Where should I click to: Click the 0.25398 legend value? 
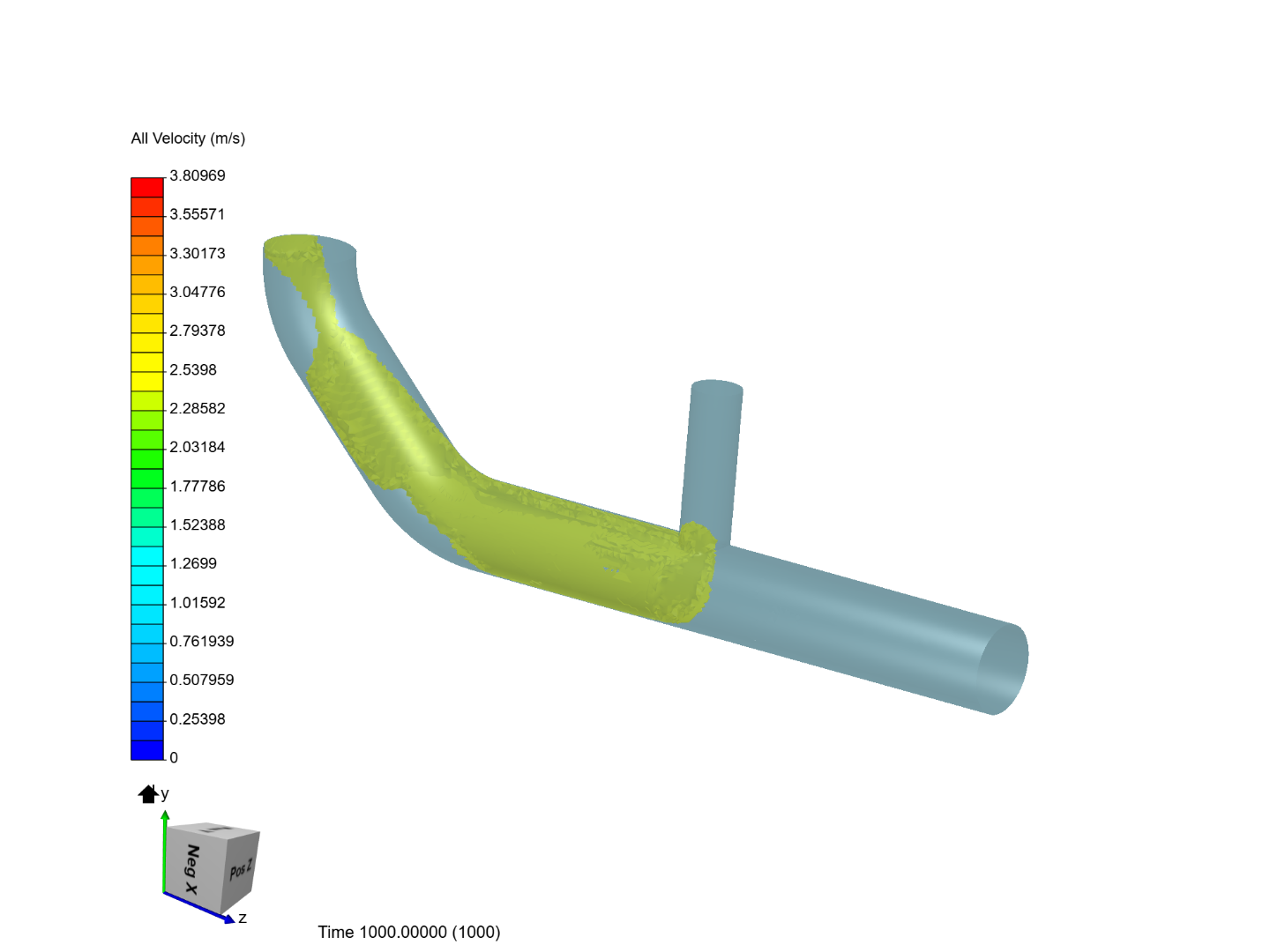click(198, 718)
